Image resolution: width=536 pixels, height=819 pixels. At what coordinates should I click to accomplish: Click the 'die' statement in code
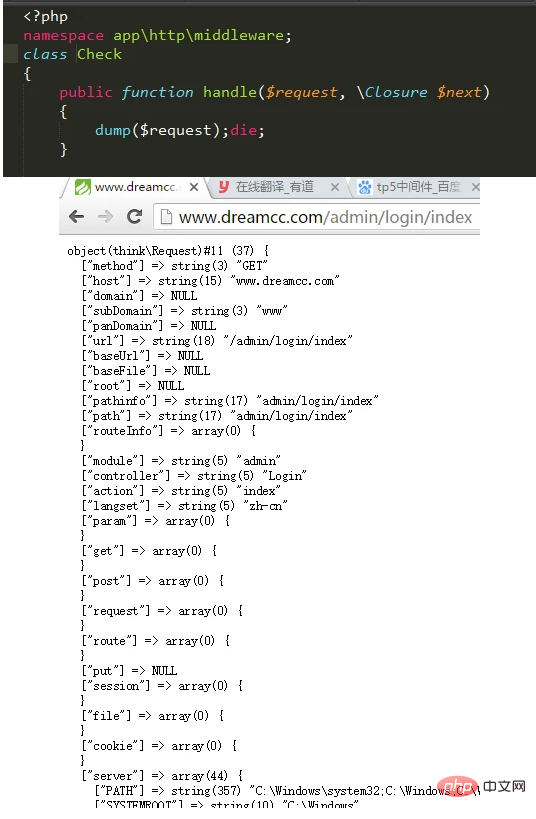coord(243,131)
